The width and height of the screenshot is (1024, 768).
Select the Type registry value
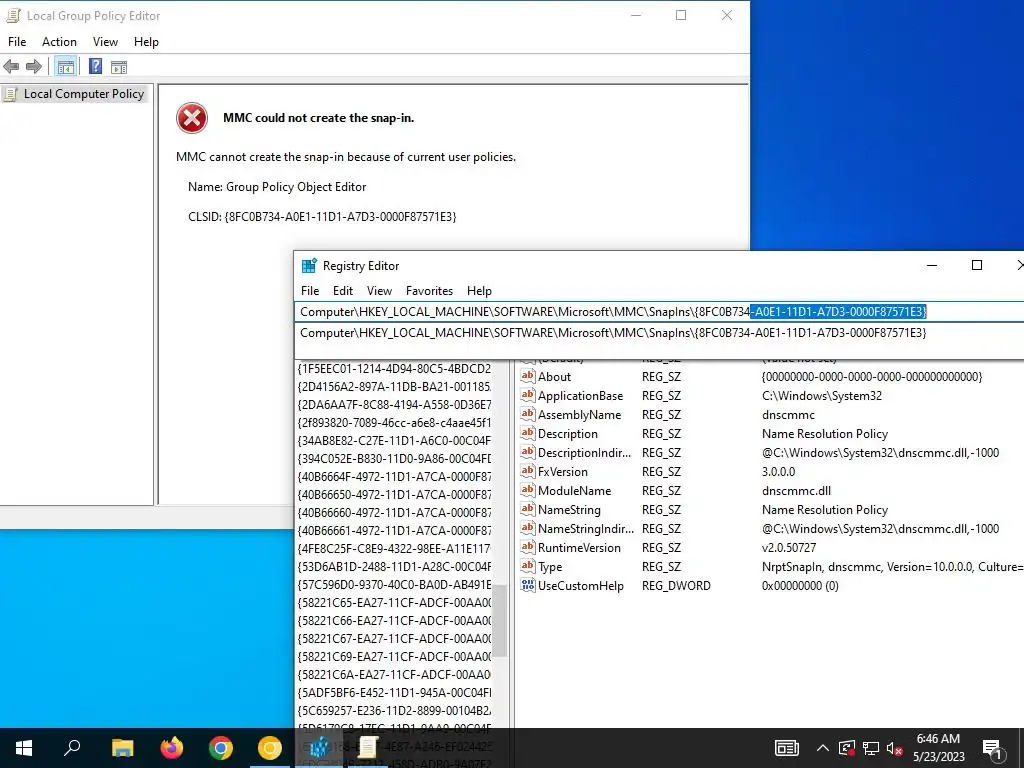[x=550, y=567]
